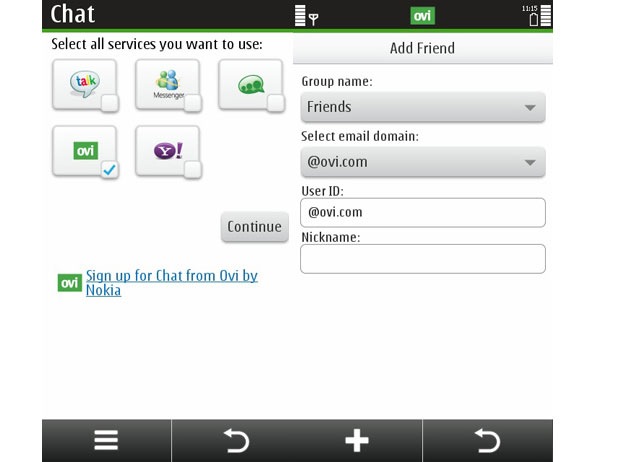This screenshot has width=620, height=462.
Task: Tap the Ovi logo in status bar
Action: click(422, 16)
